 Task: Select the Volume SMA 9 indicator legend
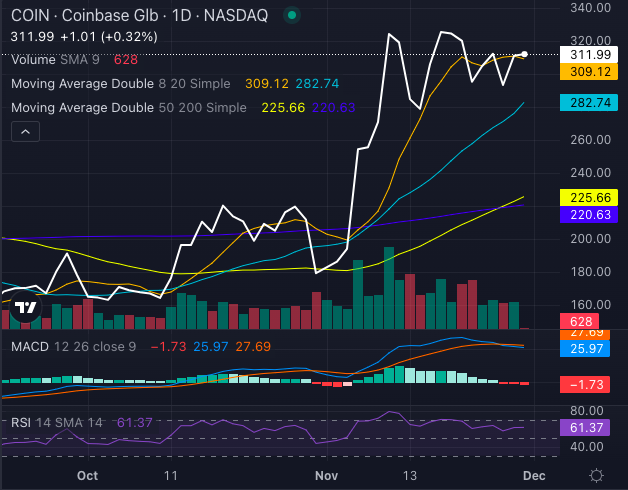click(x=55, y=60)
